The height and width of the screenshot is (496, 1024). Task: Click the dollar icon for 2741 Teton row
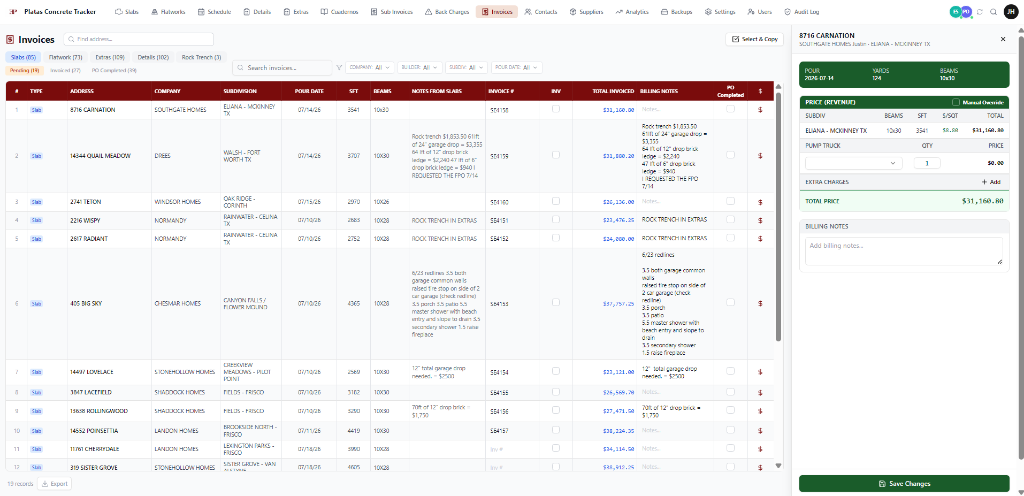760,202
